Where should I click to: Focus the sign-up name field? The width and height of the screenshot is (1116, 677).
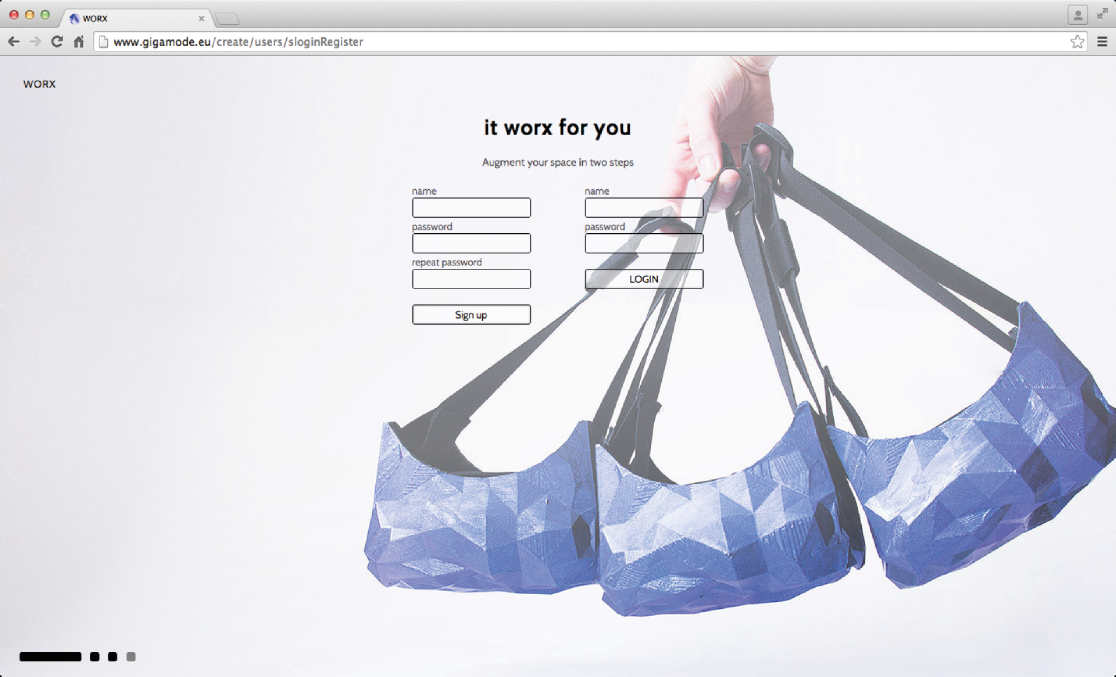click(x=471, y=208)
